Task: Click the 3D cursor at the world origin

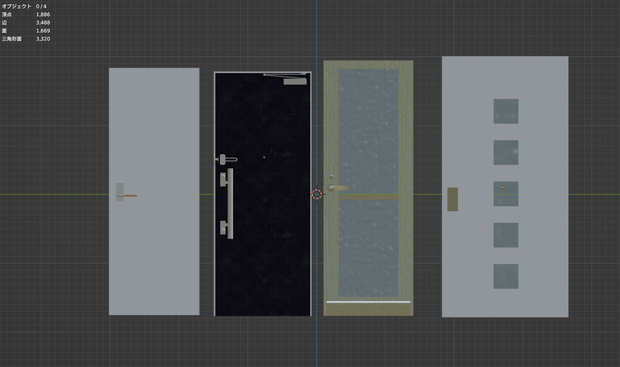Action: (x=317, y=194)
